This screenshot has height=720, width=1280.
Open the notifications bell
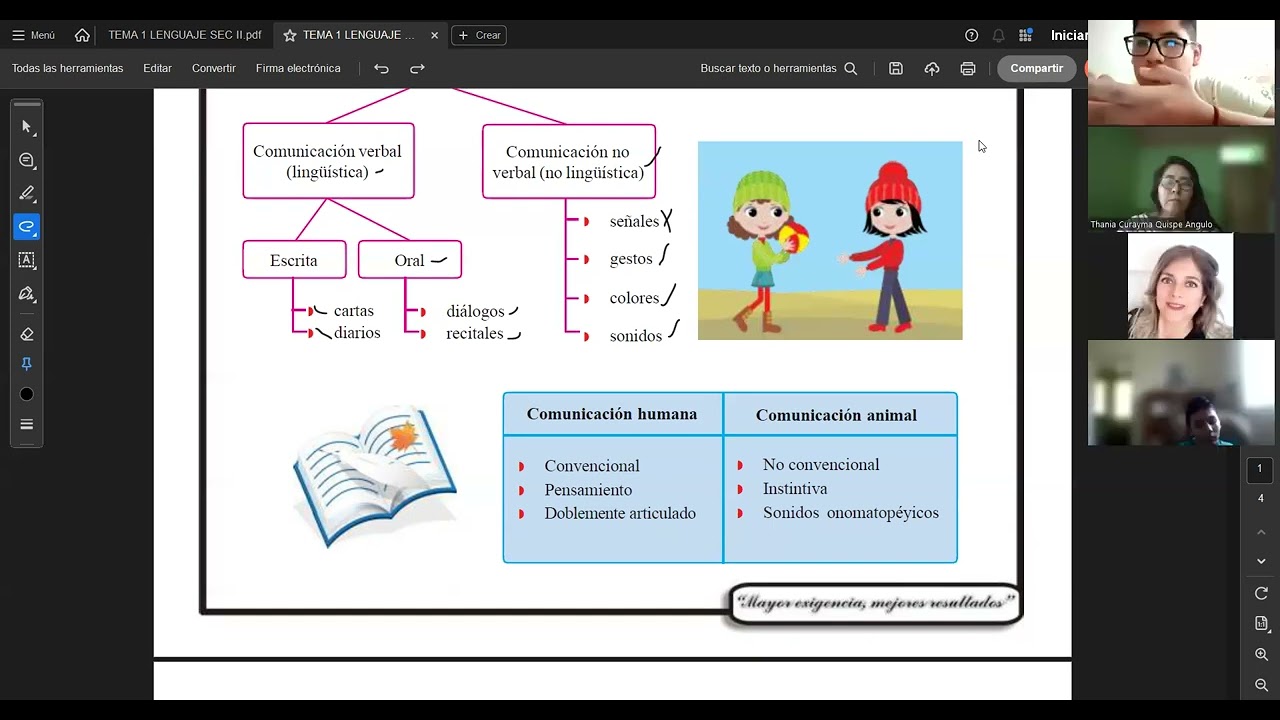pyautogui.click(x=998, y=35)
